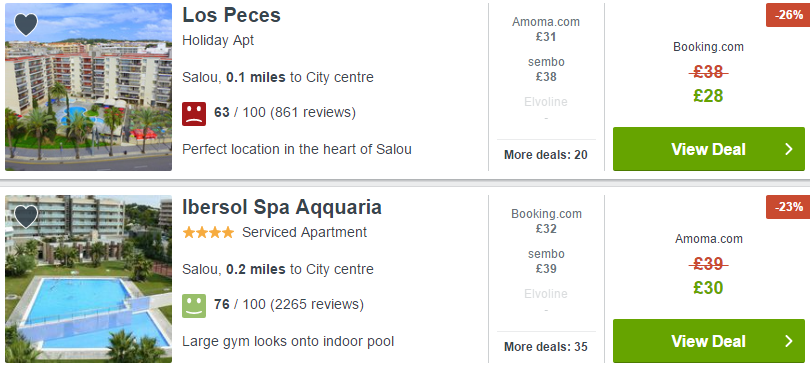Click the red sad face rating icon

(194, 114)
